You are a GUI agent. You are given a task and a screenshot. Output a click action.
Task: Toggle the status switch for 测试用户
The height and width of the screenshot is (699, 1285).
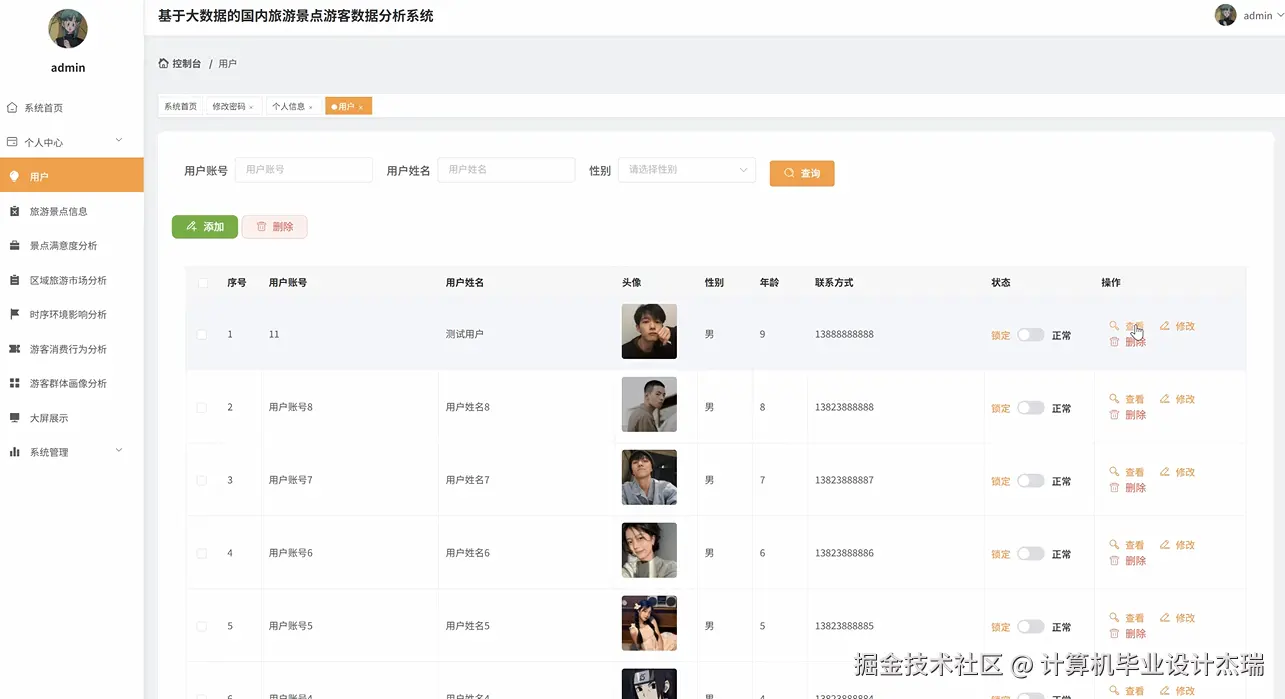(x=1031, y=335)
